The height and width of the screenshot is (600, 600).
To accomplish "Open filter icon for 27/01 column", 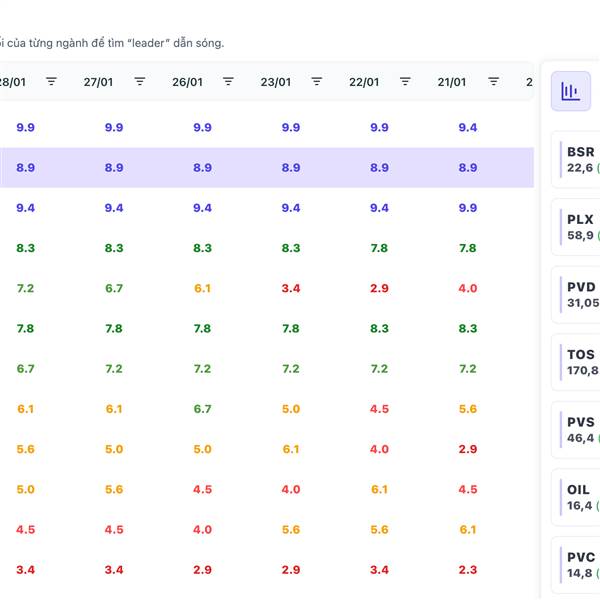I will pos(140,82).
